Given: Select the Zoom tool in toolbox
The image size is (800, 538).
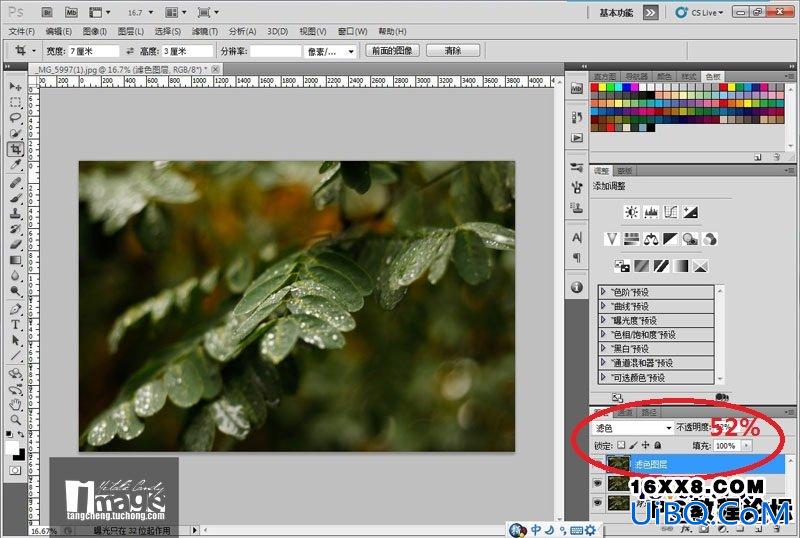Looking at the screenshot, I should (15, 420).
